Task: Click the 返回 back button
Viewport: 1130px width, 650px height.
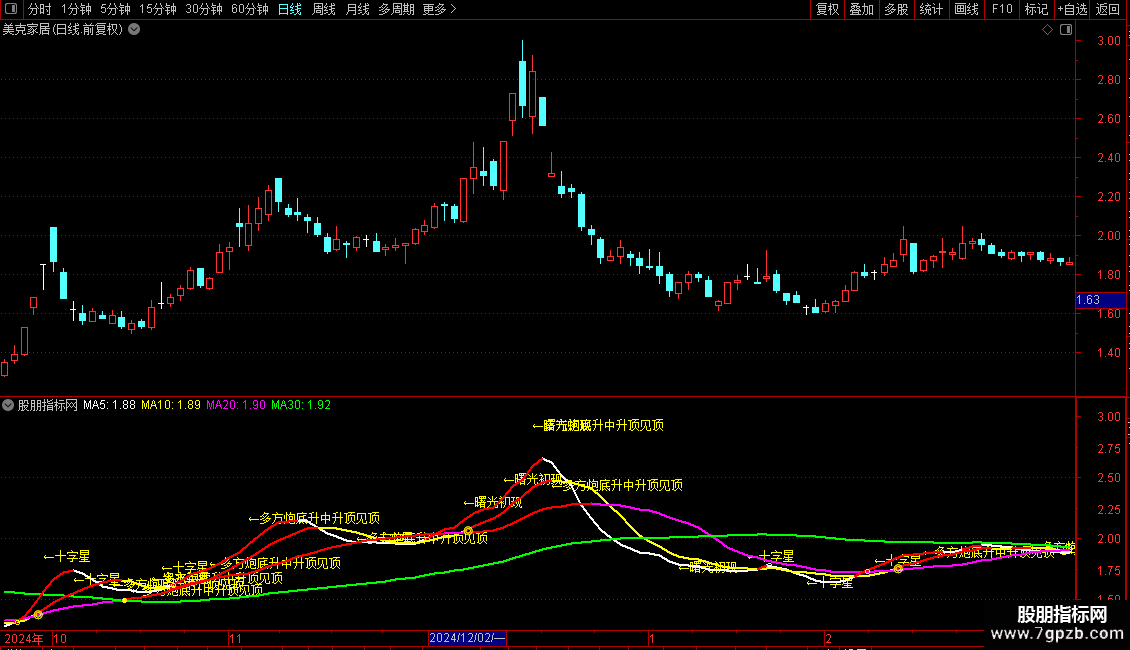Action: click(1108, 9)
